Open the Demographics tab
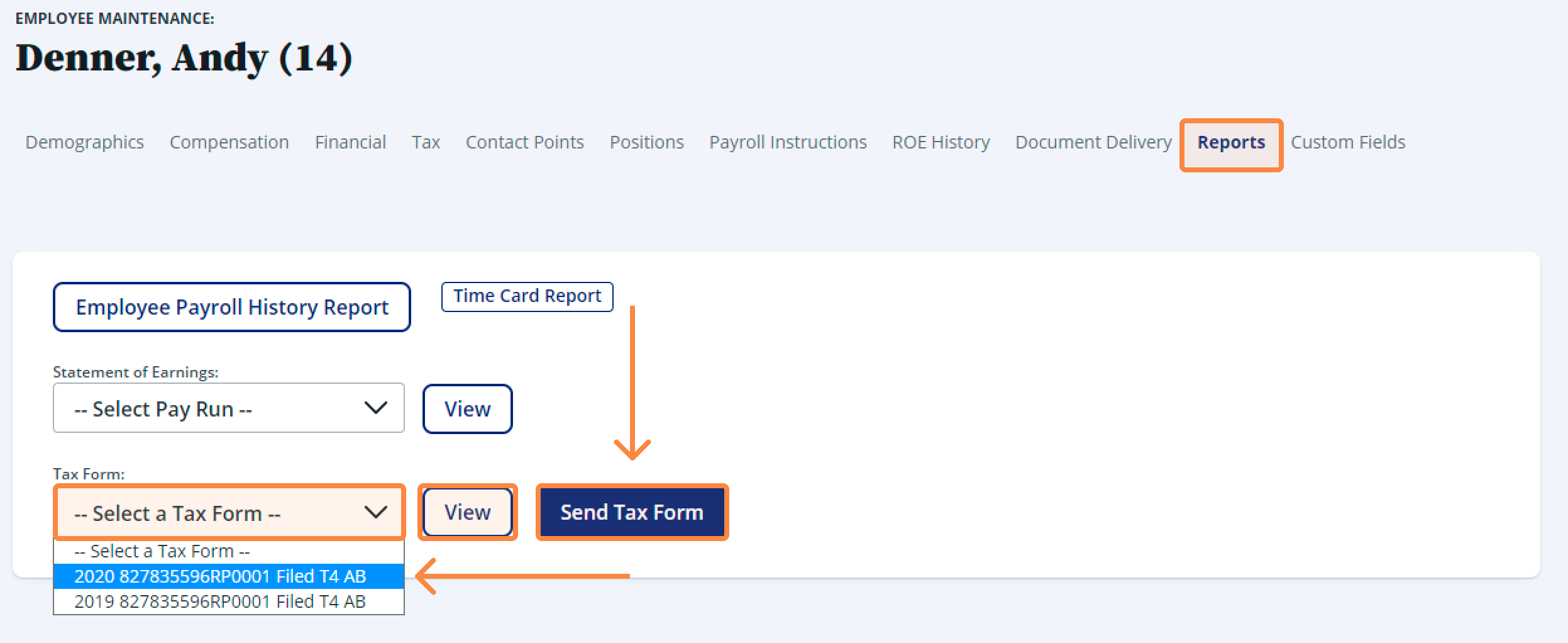Image resolution: width=1568 pixels, height=643 pixels. pos(85,142)
